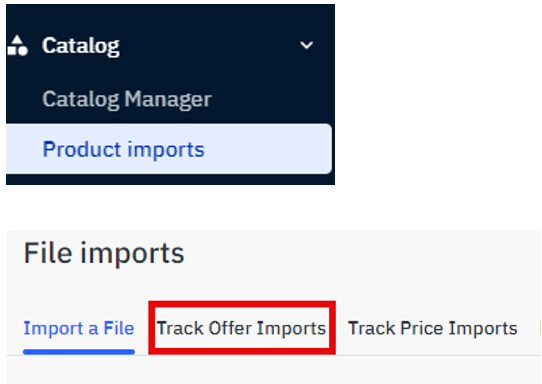
Task: Click the light blue Product imports highlight
Action: coord(169,149)
